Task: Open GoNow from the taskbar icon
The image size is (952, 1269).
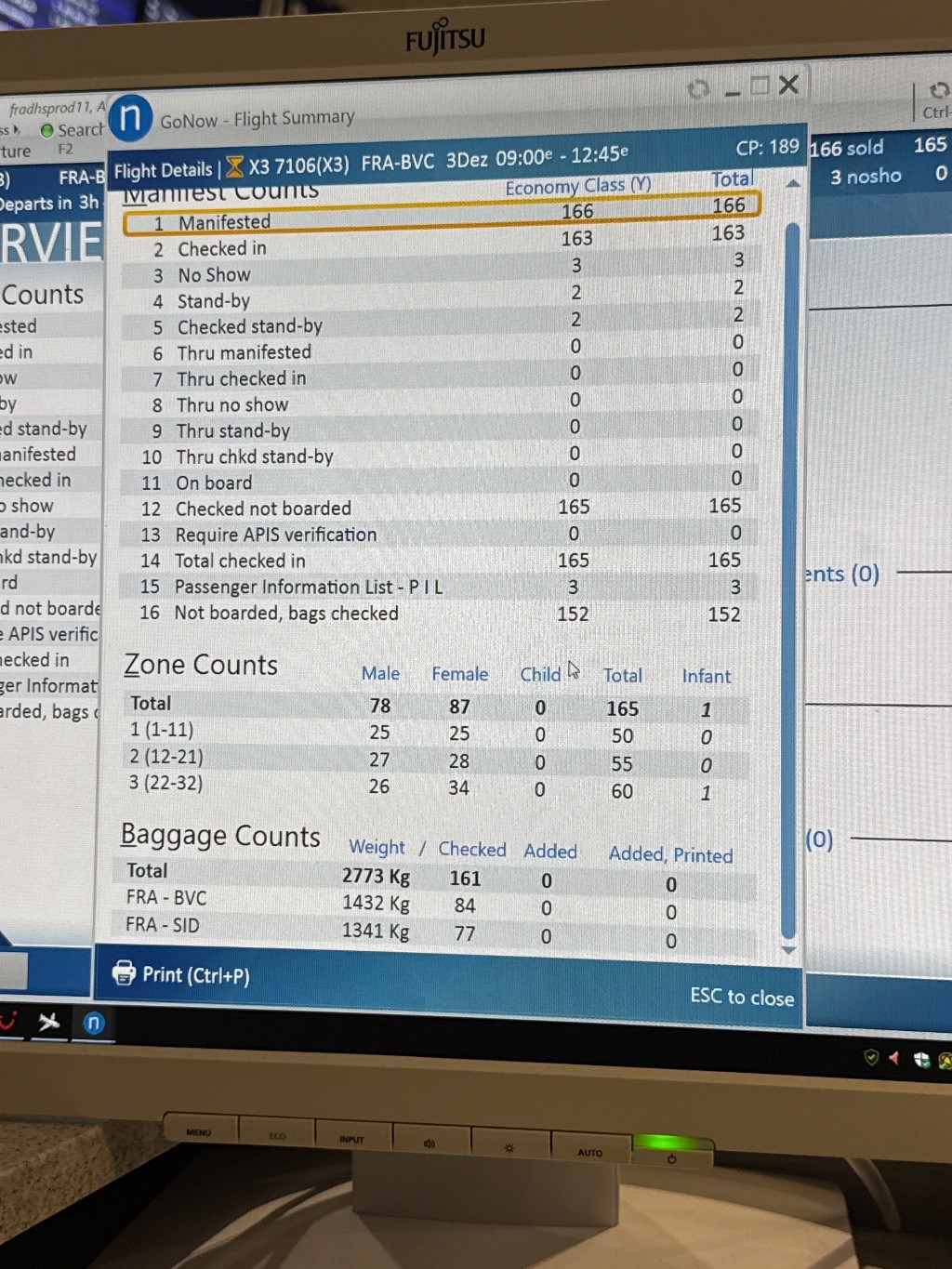Action: (x=94, y=1024)
